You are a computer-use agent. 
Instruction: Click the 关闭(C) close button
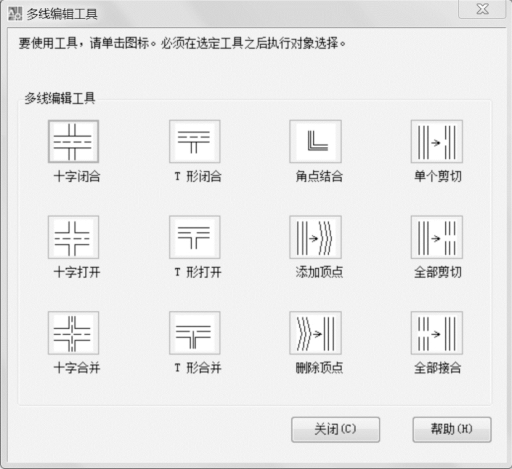(335, 430)
